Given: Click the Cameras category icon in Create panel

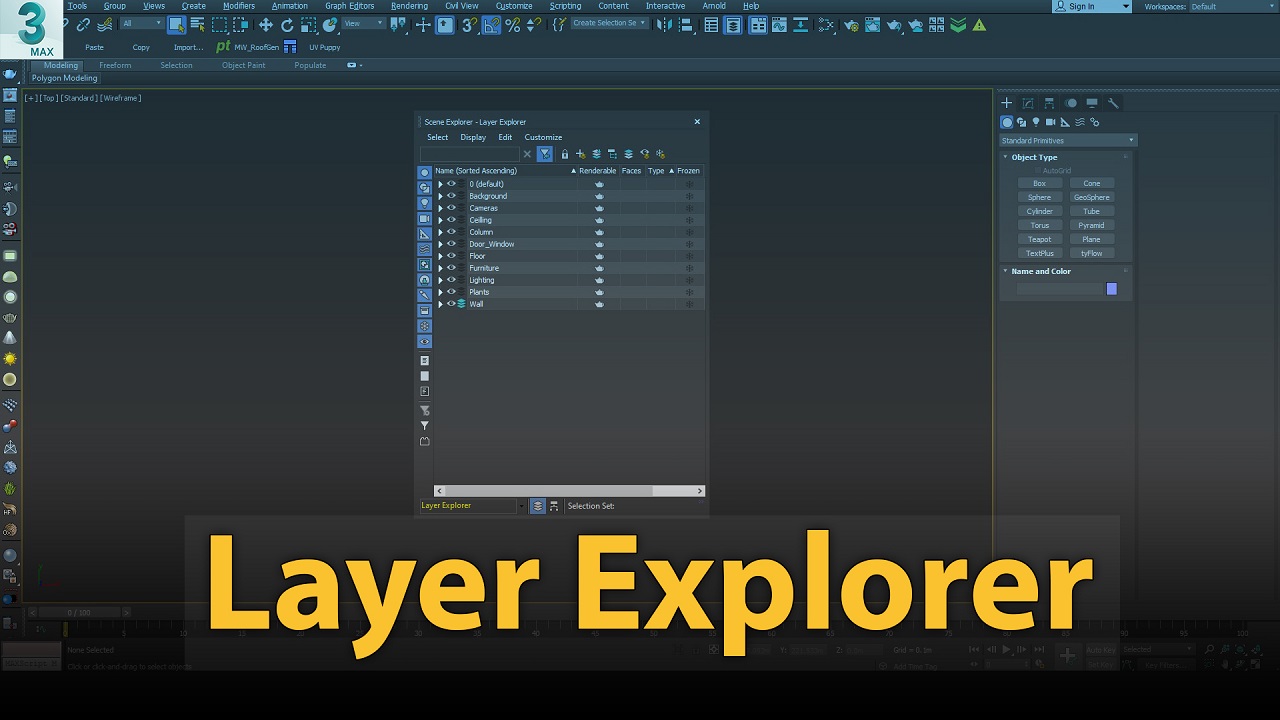Looking at the screenshot, I should pos(1050,122).
